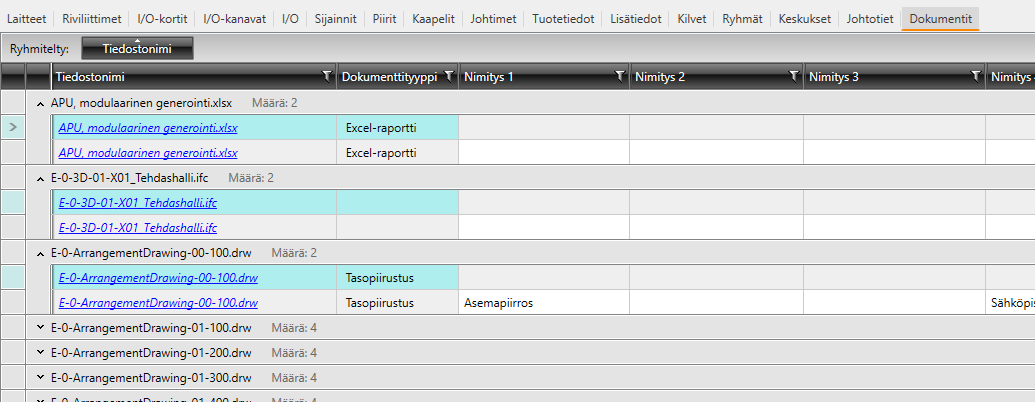Collapse the E-0-3D-01-X01_Tehdashalli.ifc group
The height and width of the screenshot is (402, 1035).
click(x=40, y=177)
